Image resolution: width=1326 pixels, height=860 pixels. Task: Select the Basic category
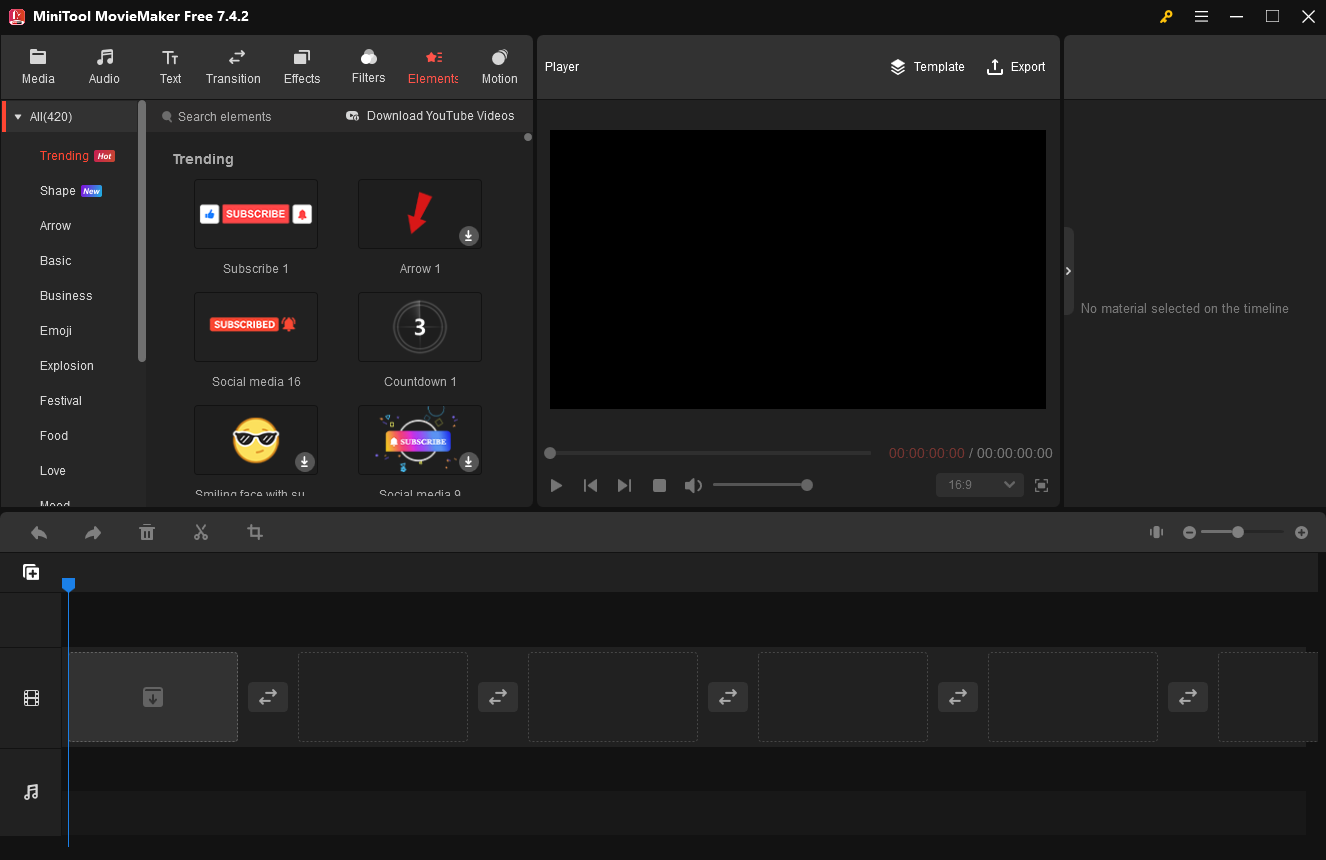(x=56, y=261)
